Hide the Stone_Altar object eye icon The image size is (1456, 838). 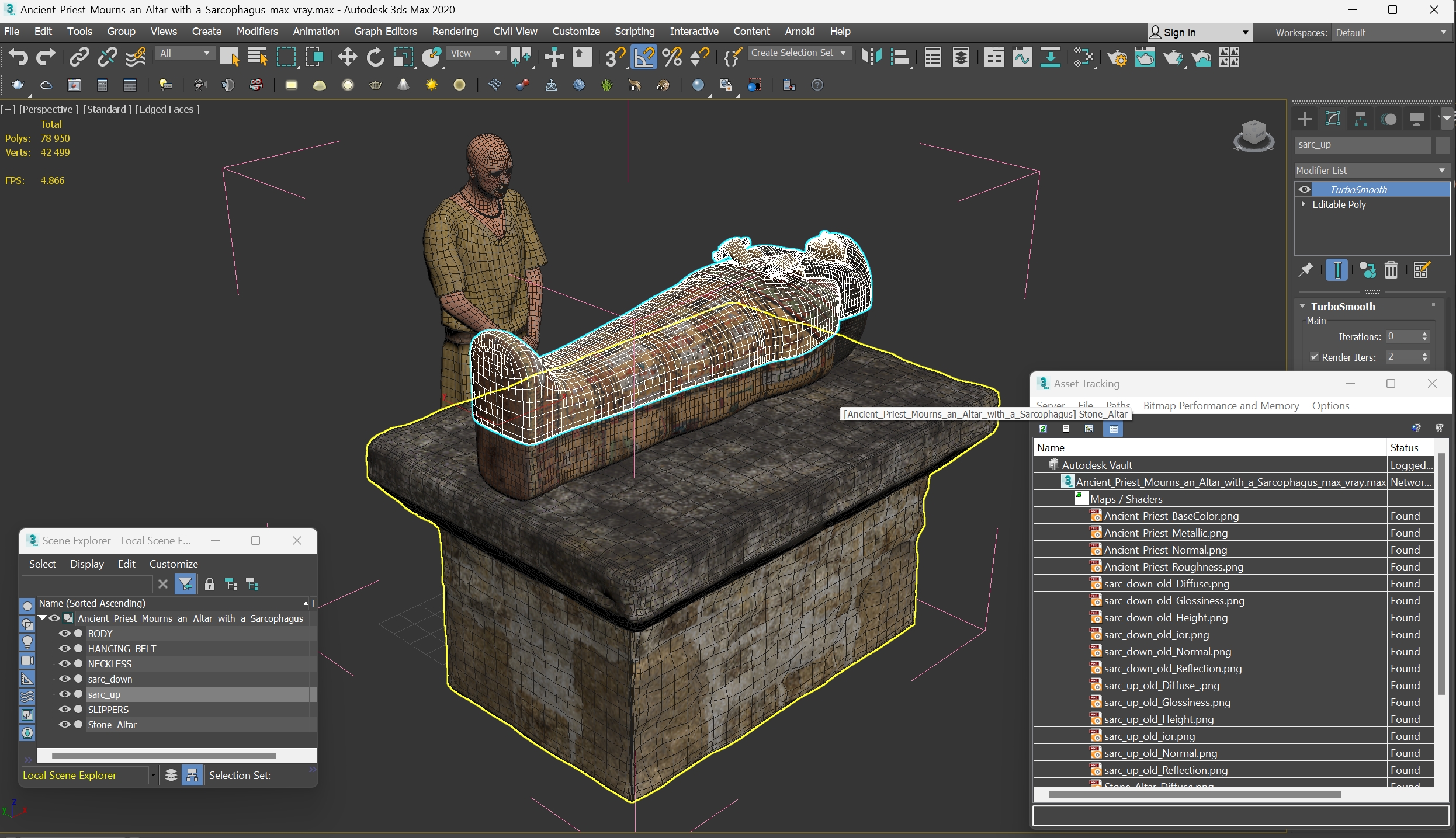tap(64, 725)
